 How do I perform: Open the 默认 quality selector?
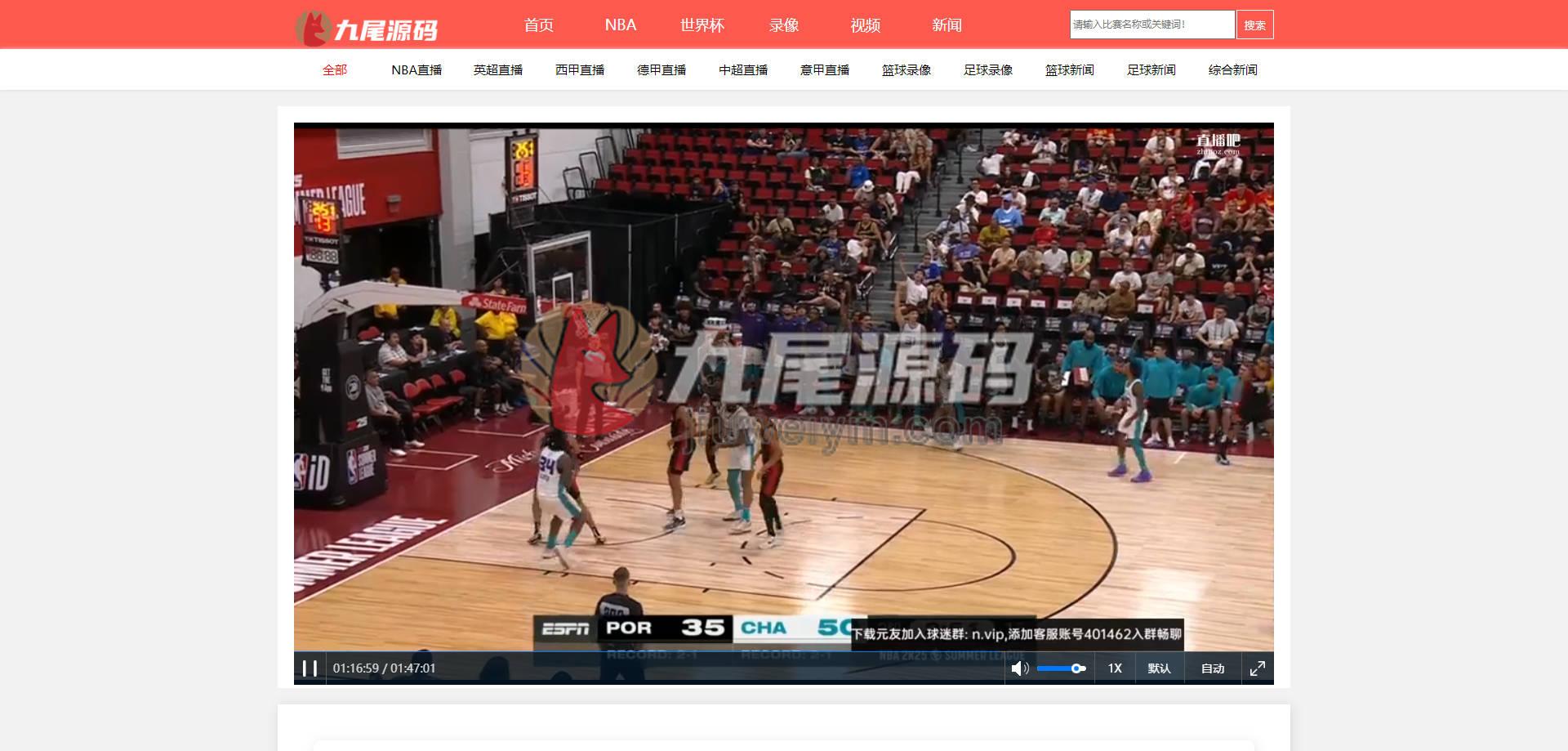[1159, 668]
